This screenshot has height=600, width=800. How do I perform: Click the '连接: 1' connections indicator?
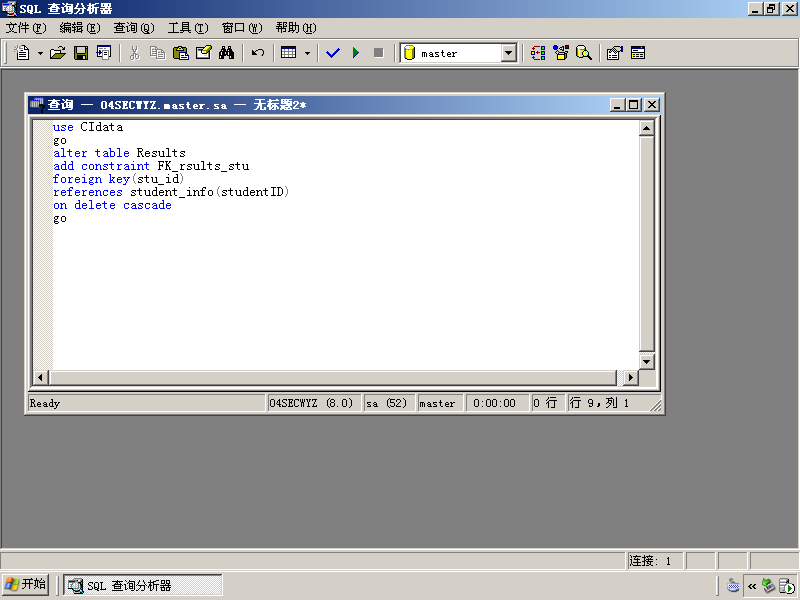[655, 561]
